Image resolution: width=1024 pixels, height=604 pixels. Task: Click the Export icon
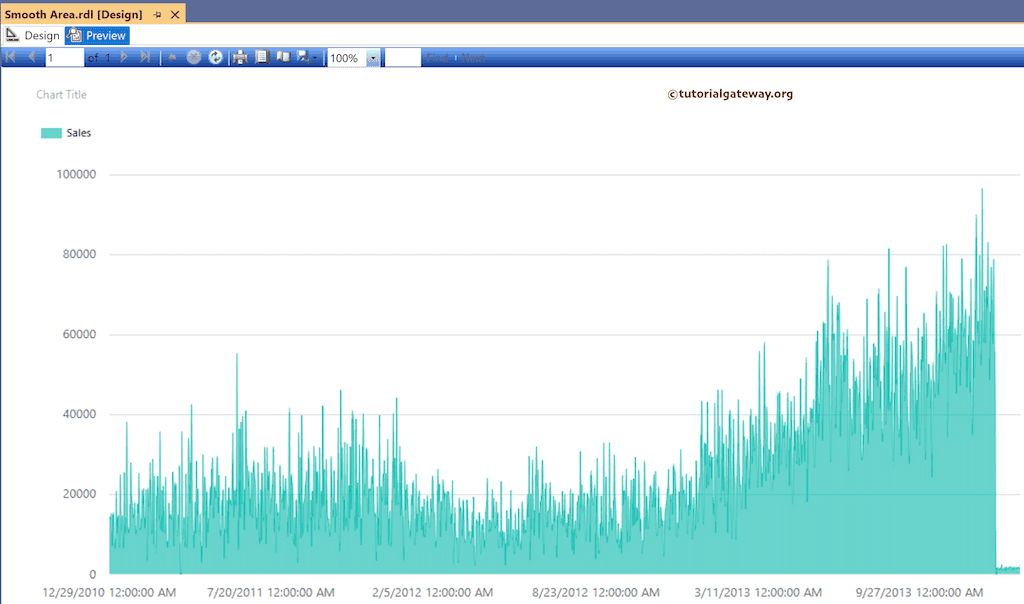pyautogui.click(x=300, y=57)
